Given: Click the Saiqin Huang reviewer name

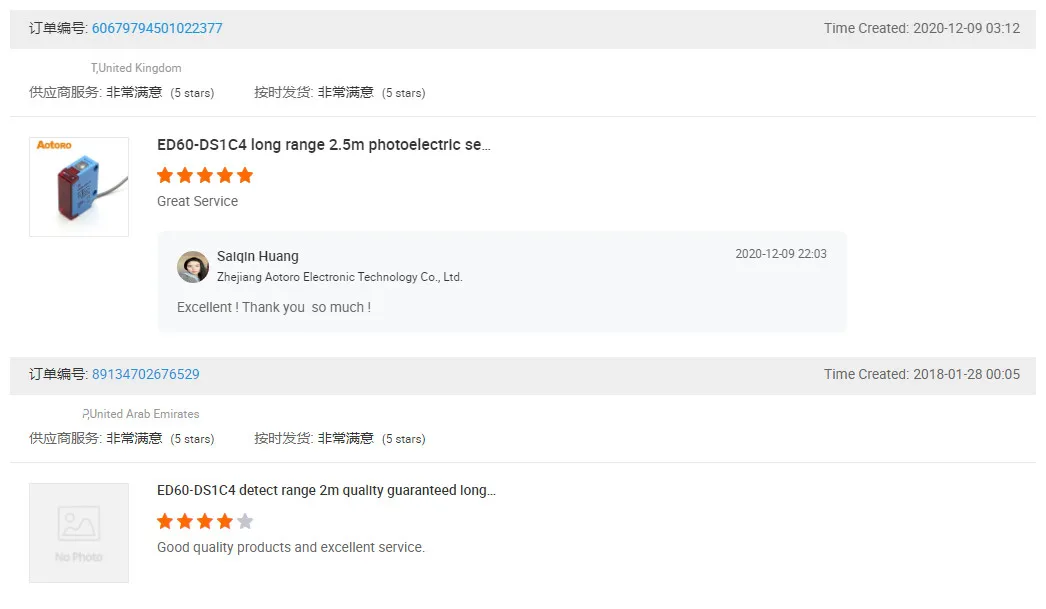Looking at the screenshot, I should click(x=257, y=256).
